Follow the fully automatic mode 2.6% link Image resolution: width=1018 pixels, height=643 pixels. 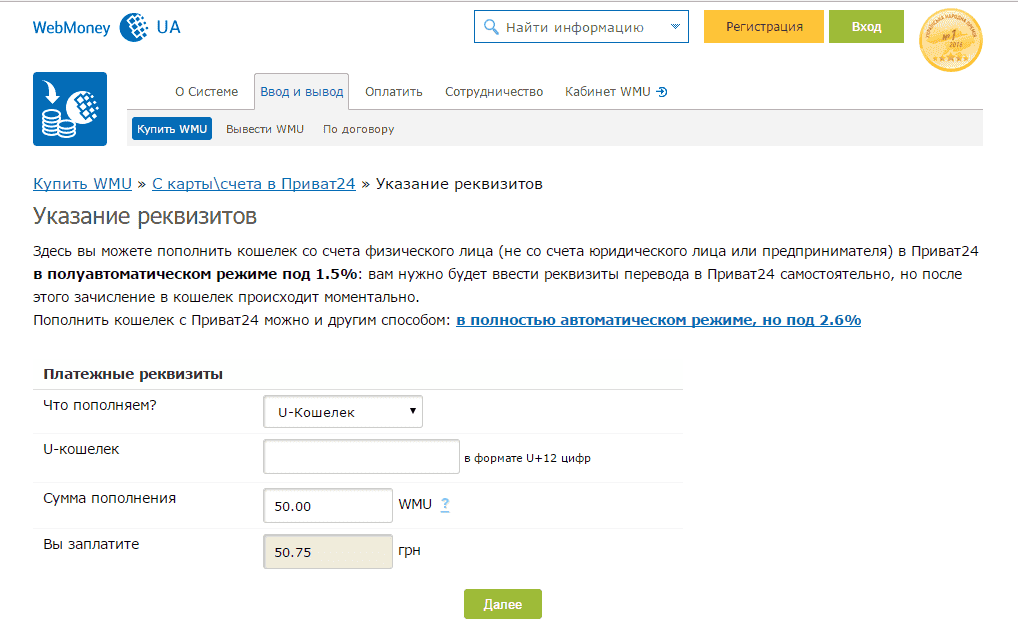(x=659, y=320)
